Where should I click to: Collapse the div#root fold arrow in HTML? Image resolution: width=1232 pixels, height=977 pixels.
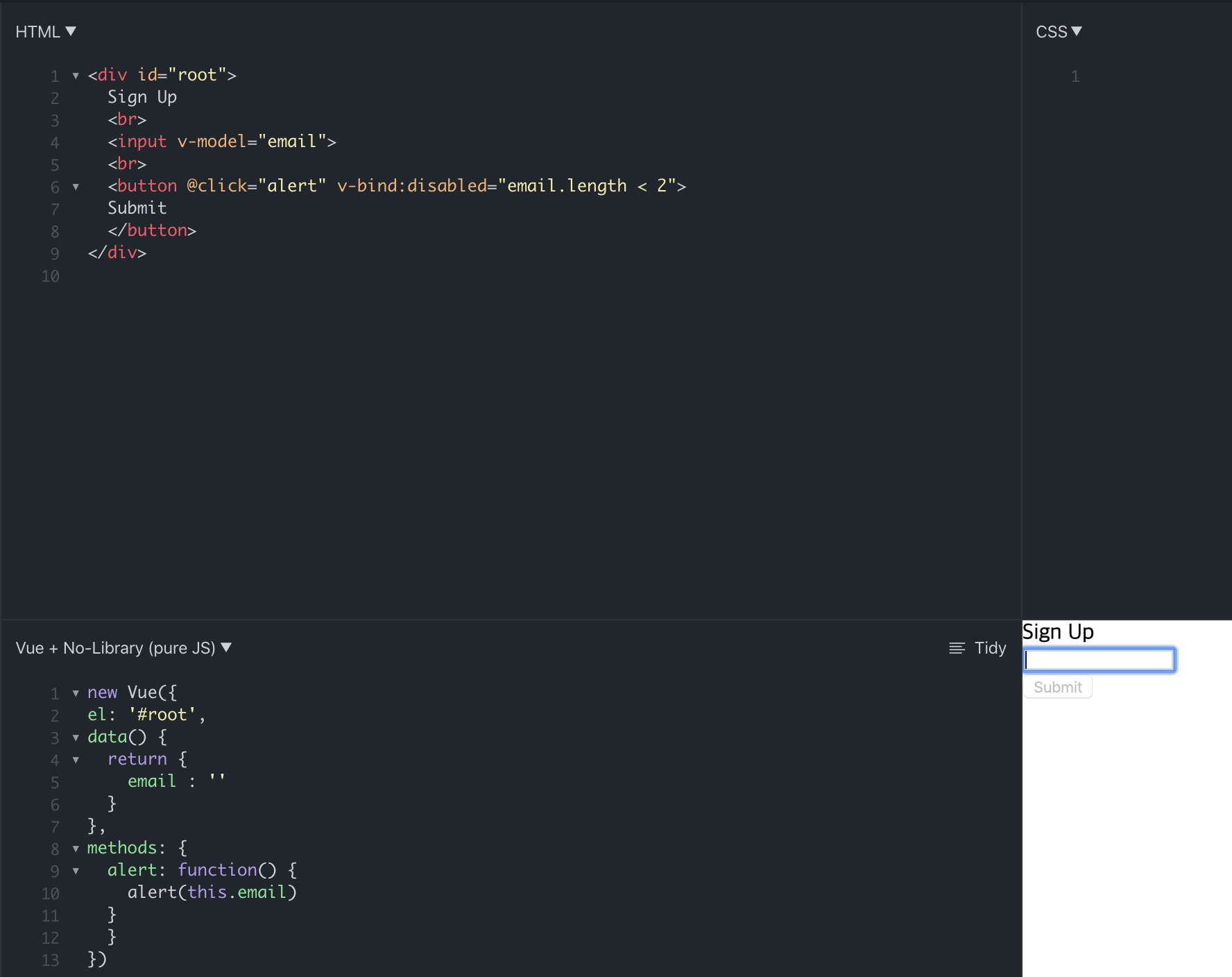coord(76,76)
